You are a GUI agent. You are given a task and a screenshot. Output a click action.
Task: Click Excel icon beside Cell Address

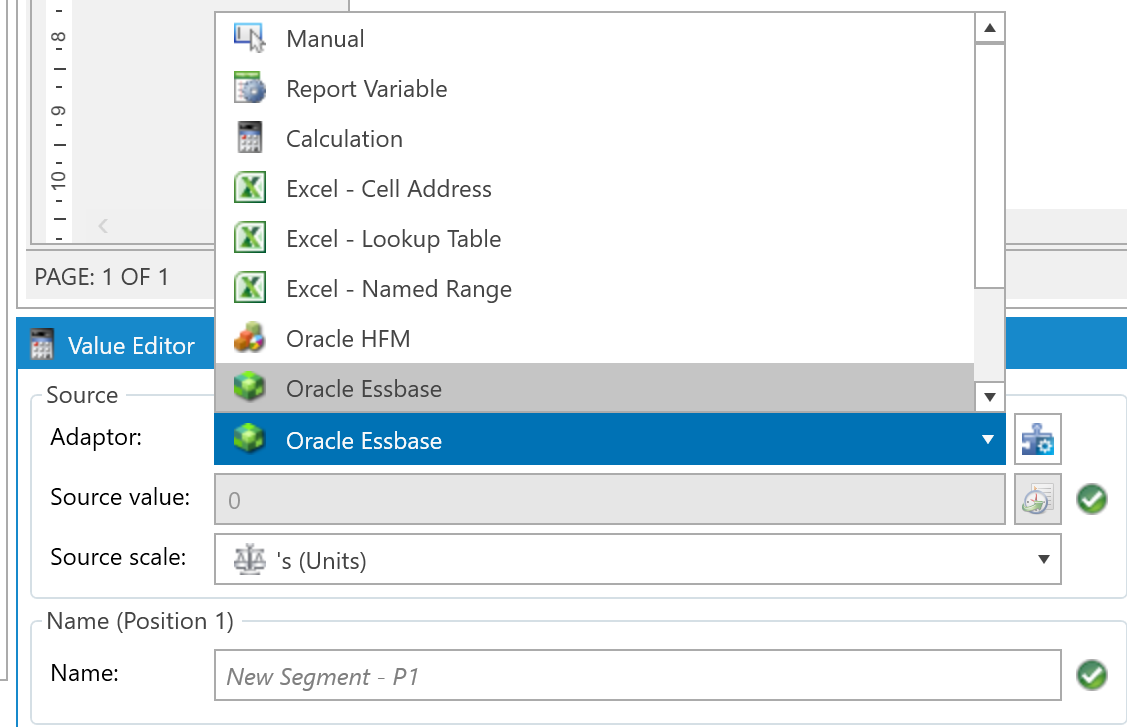(249, 188)
